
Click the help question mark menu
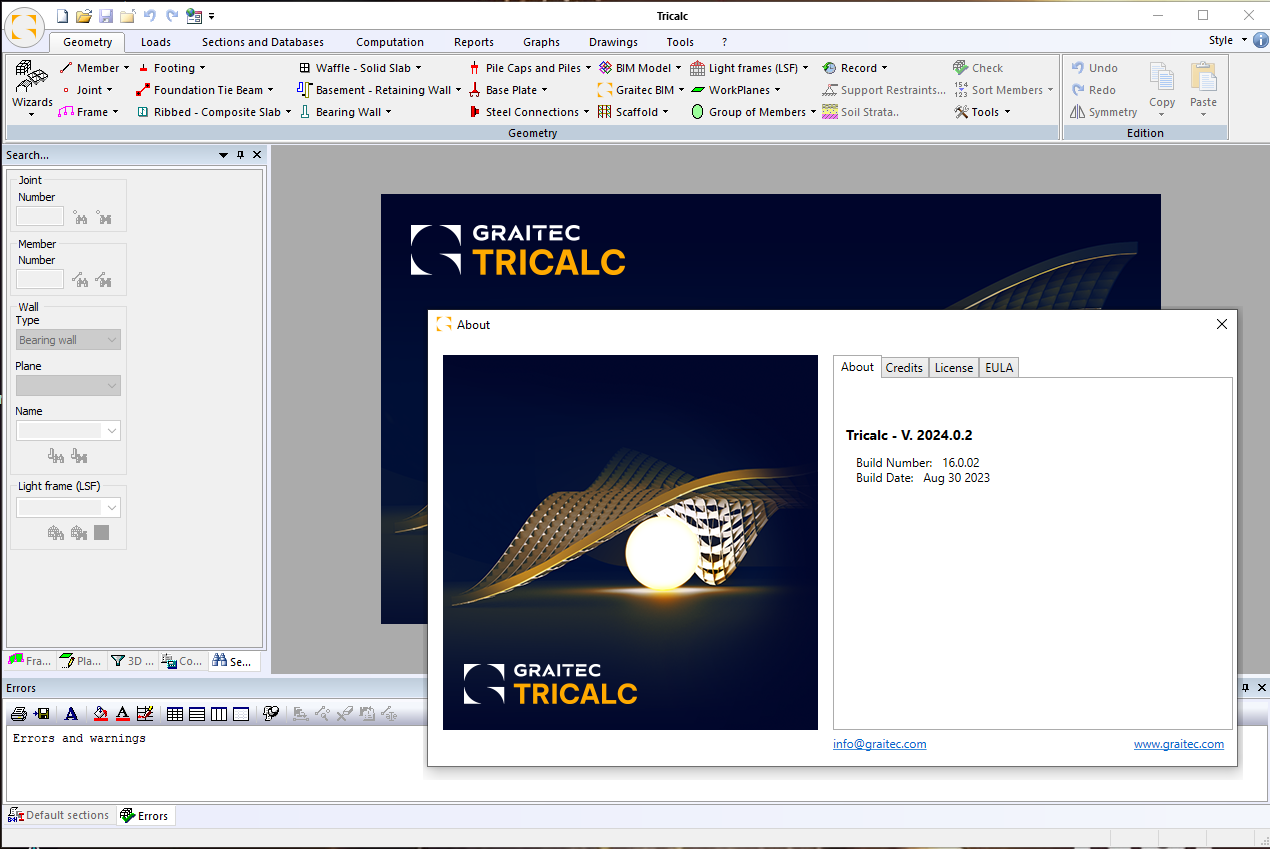click(x=724, y=42)
